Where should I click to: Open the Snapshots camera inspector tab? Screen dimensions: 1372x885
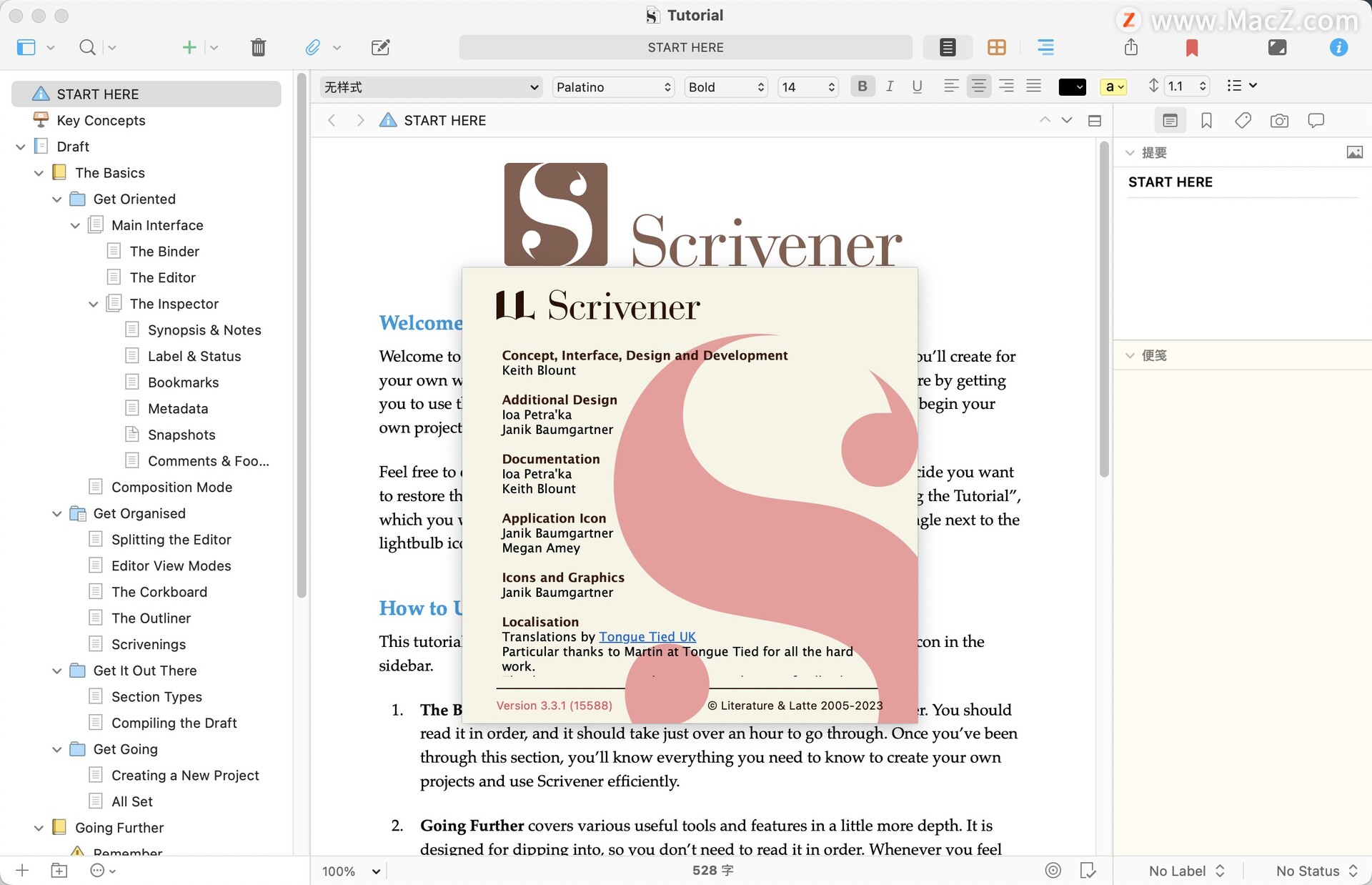tap(1279, 121)
